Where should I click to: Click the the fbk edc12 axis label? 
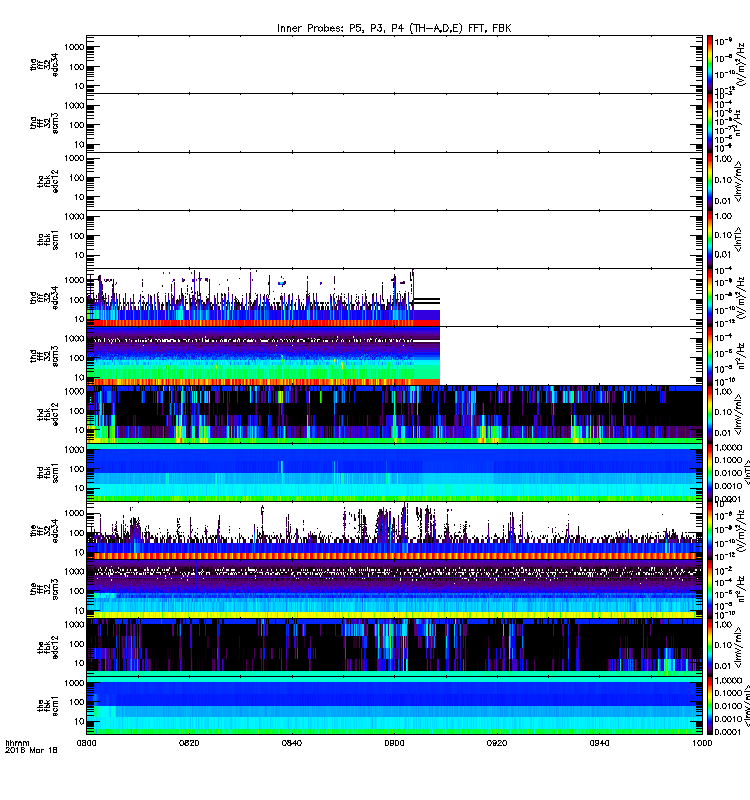pos(48,647)
